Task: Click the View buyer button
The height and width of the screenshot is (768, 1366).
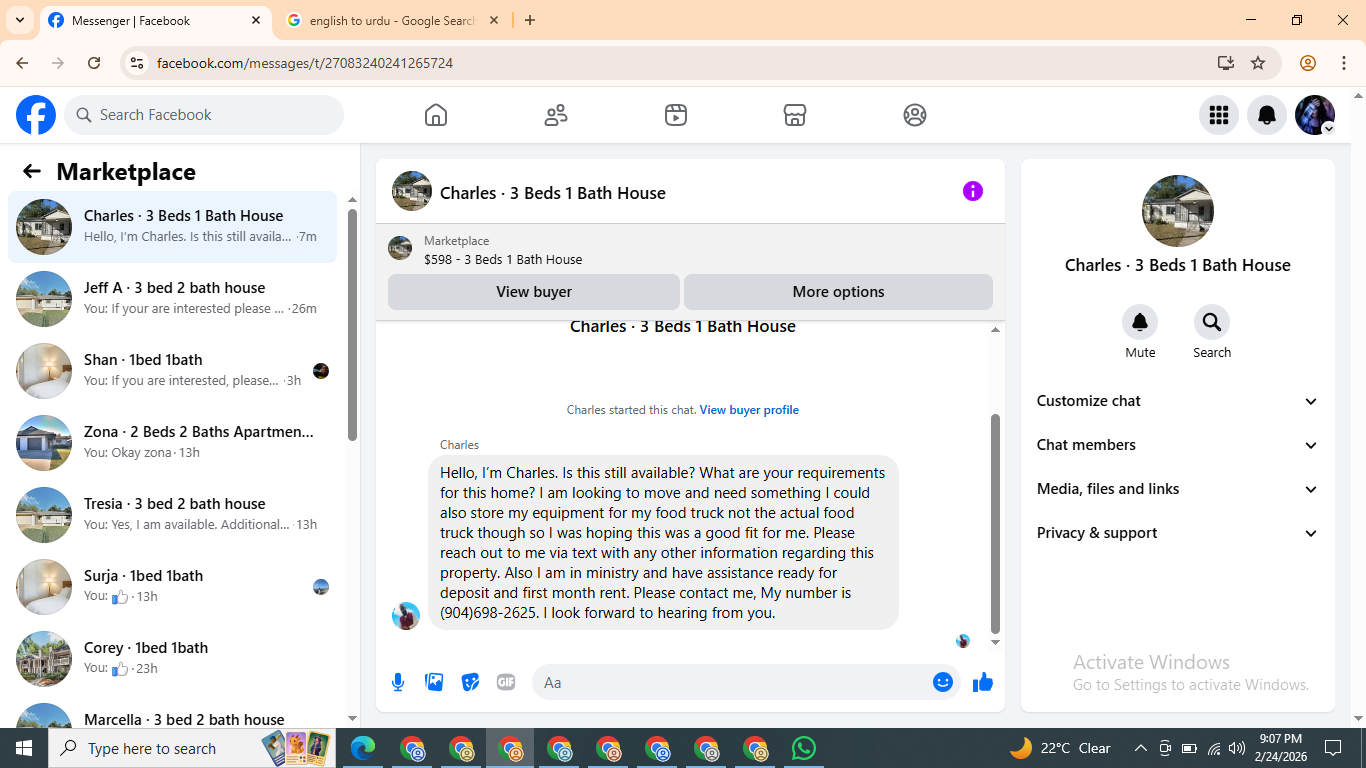Action: tap(534, 292)
